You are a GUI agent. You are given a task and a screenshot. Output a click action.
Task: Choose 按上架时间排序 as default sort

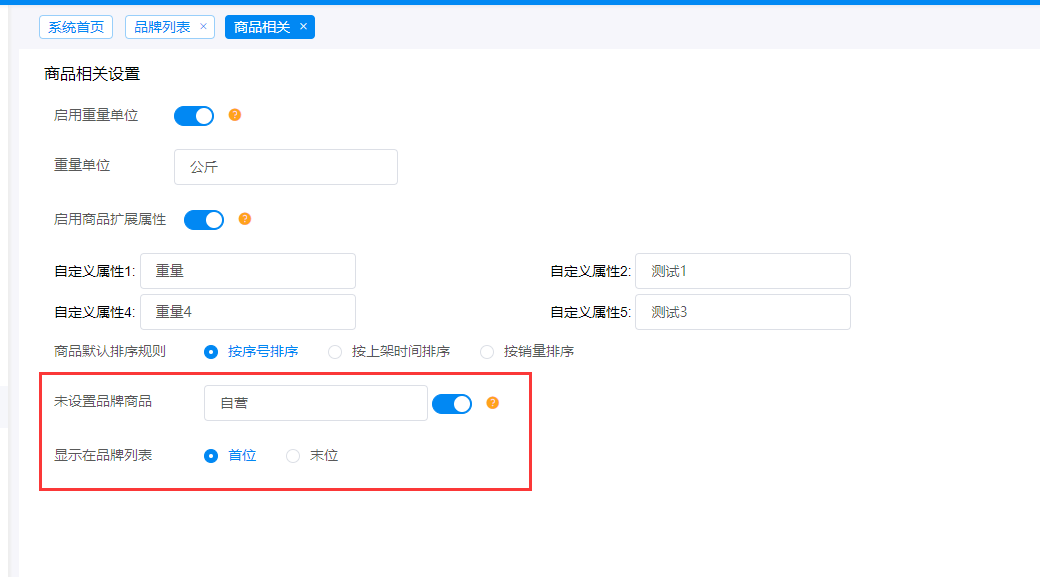pos(335,352)
